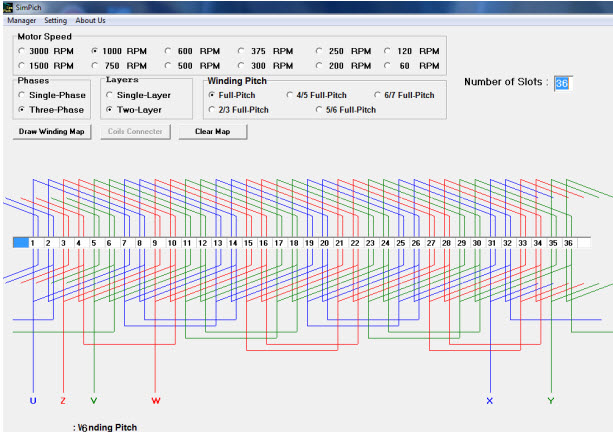Select Full-Pitch winding pitch
The height and width of the screenshot is (432, 613).
[x=232, y=95]
